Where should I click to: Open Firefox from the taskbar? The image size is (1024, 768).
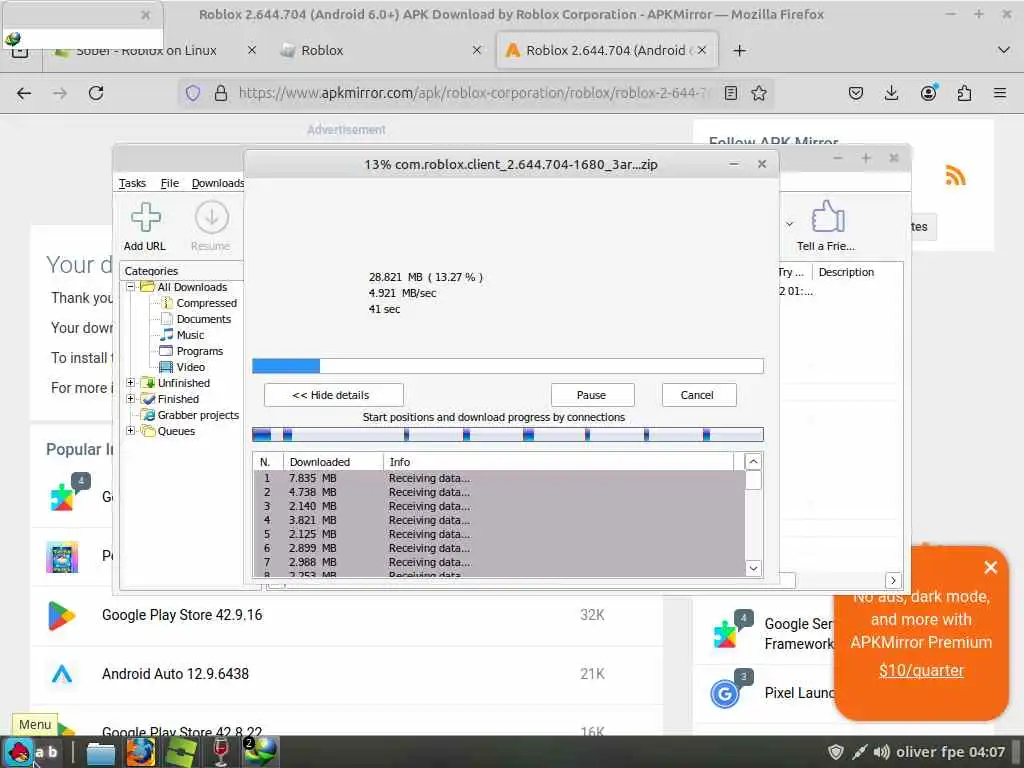point(140,752)
